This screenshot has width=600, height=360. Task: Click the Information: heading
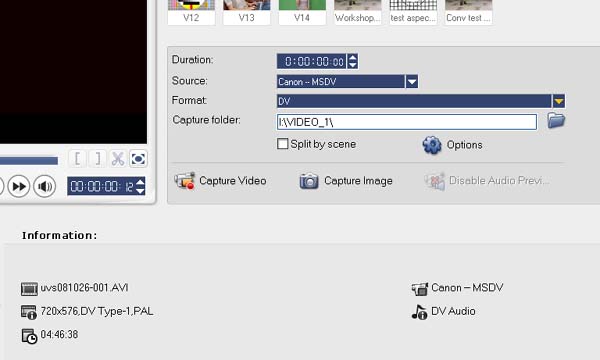pos(59,235)
